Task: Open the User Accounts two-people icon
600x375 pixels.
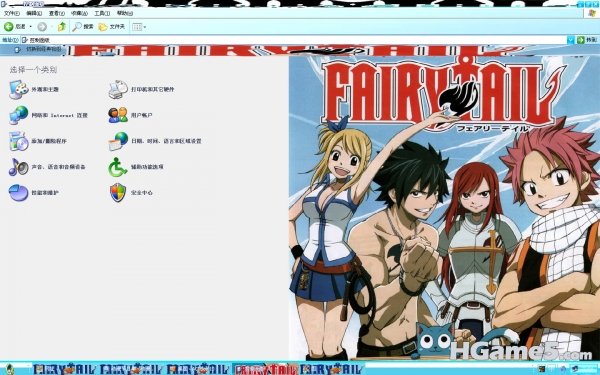Action: pos(118,115)
